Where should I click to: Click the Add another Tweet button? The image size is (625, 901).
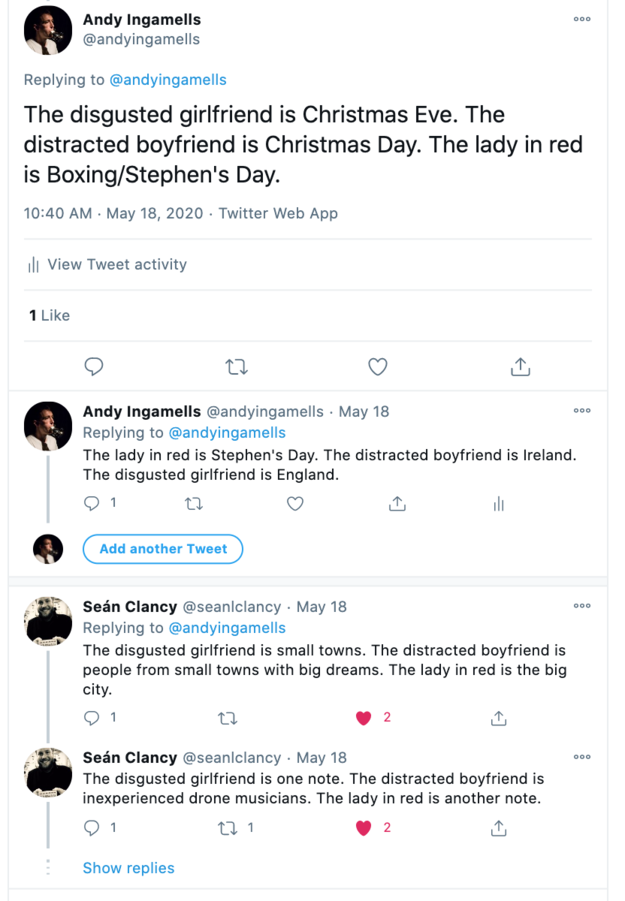click(x=163, y=549)
